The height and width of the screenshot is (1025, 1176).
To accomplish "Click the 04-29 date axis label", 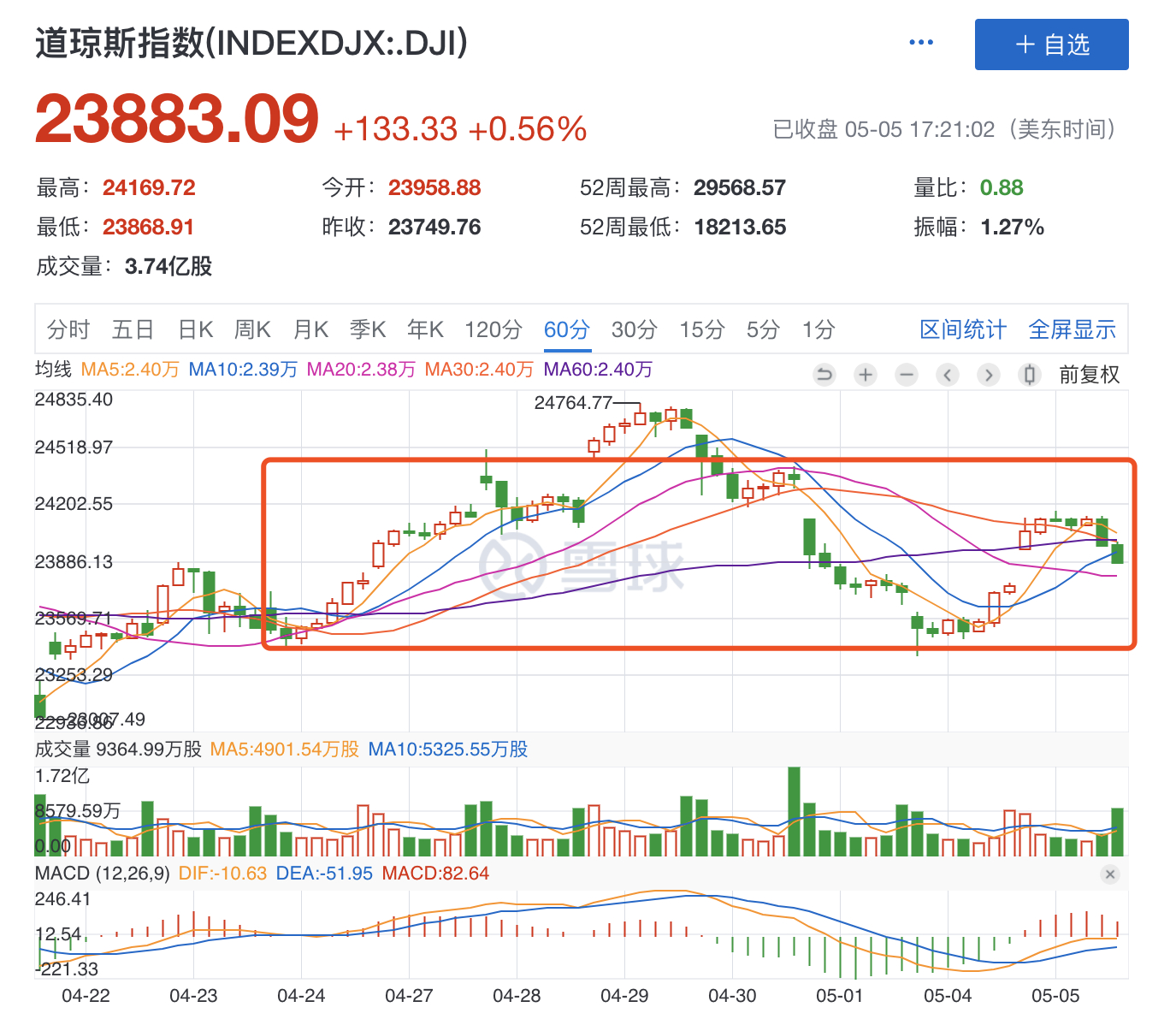I will coord(624,996).
